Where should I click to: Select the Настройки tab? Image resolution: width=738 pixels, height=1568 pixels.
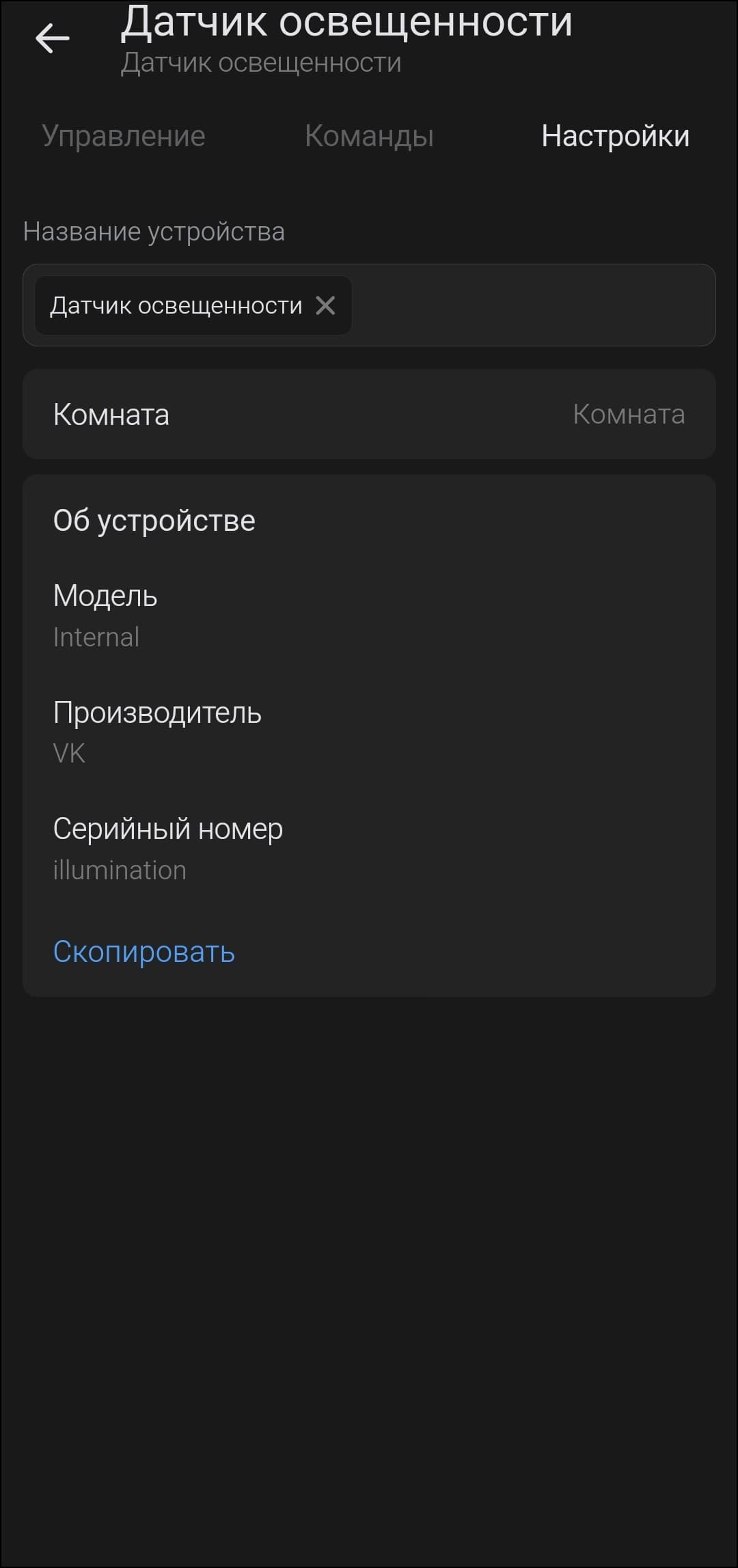pyautogui.click(x=615, y=136)
